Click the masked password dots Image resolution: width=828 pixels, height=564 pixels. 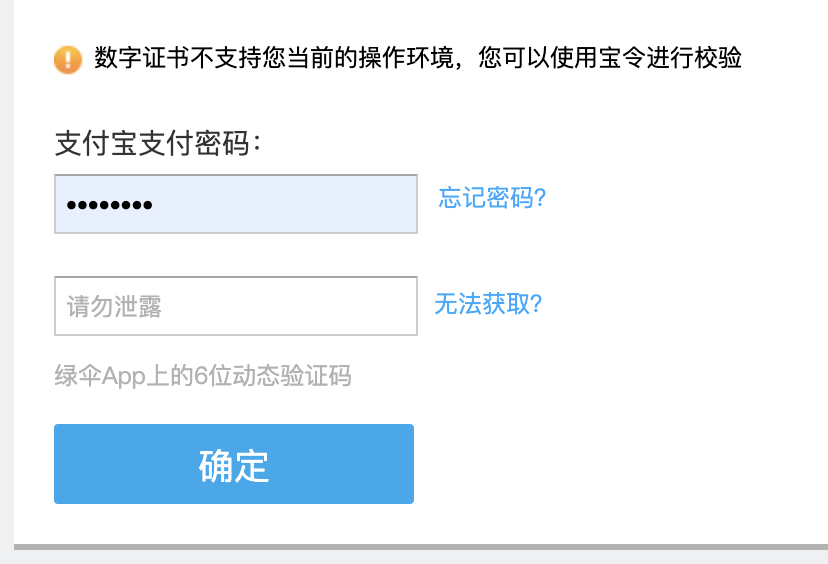click(109, 206)
